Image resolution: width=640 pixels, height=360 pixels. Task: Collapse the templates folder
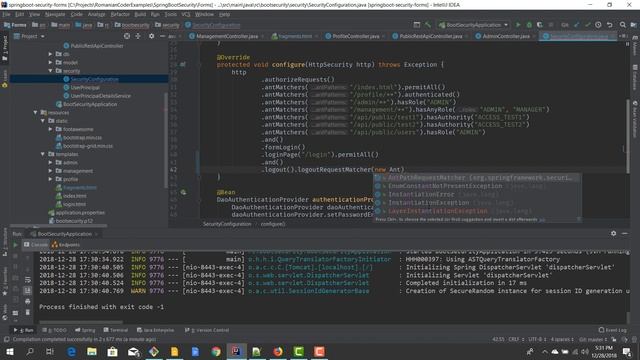coord(43,154)
